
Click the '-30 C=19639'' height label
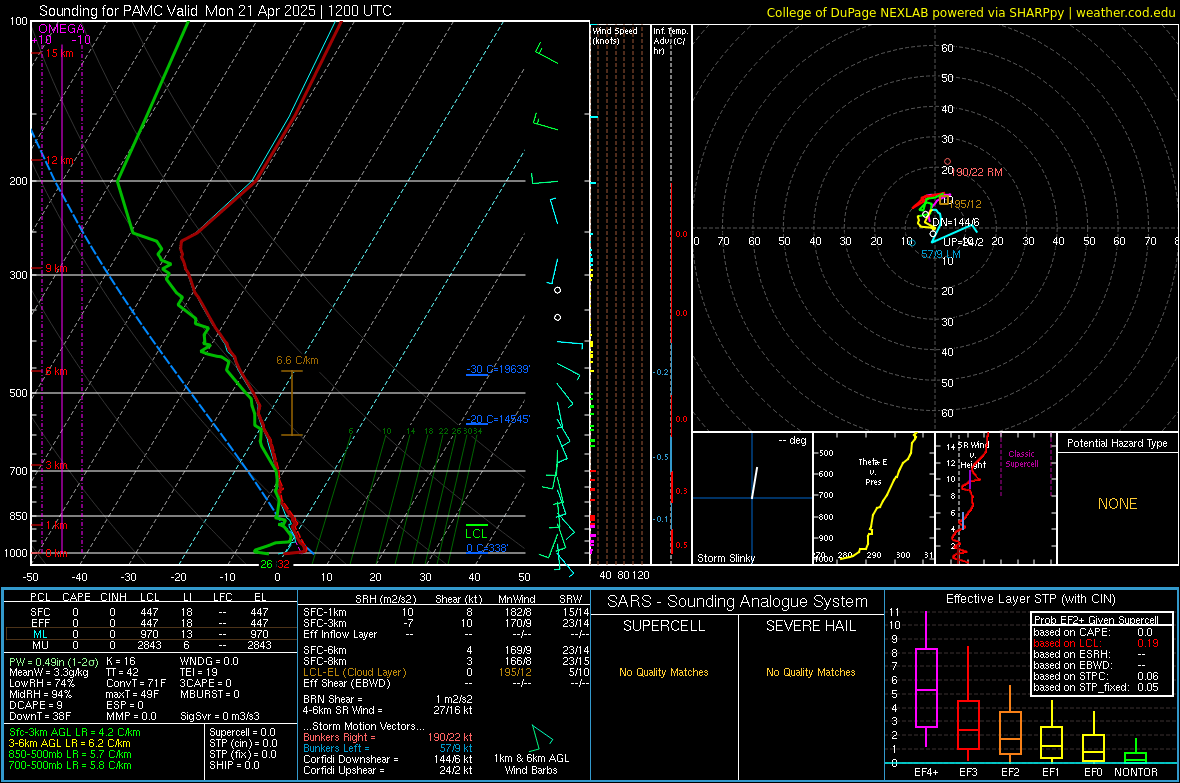498,369
